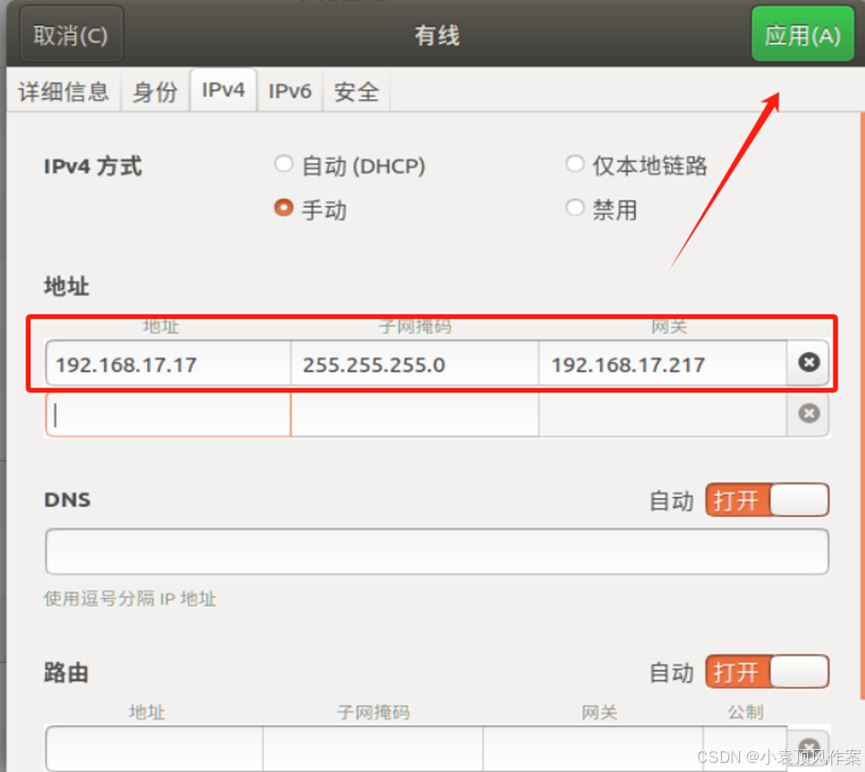Screen dimensions: 865x772
Task: Edit the gateway field 192.168.17.217
Action: pyautogui.click(x=663, y=363)
